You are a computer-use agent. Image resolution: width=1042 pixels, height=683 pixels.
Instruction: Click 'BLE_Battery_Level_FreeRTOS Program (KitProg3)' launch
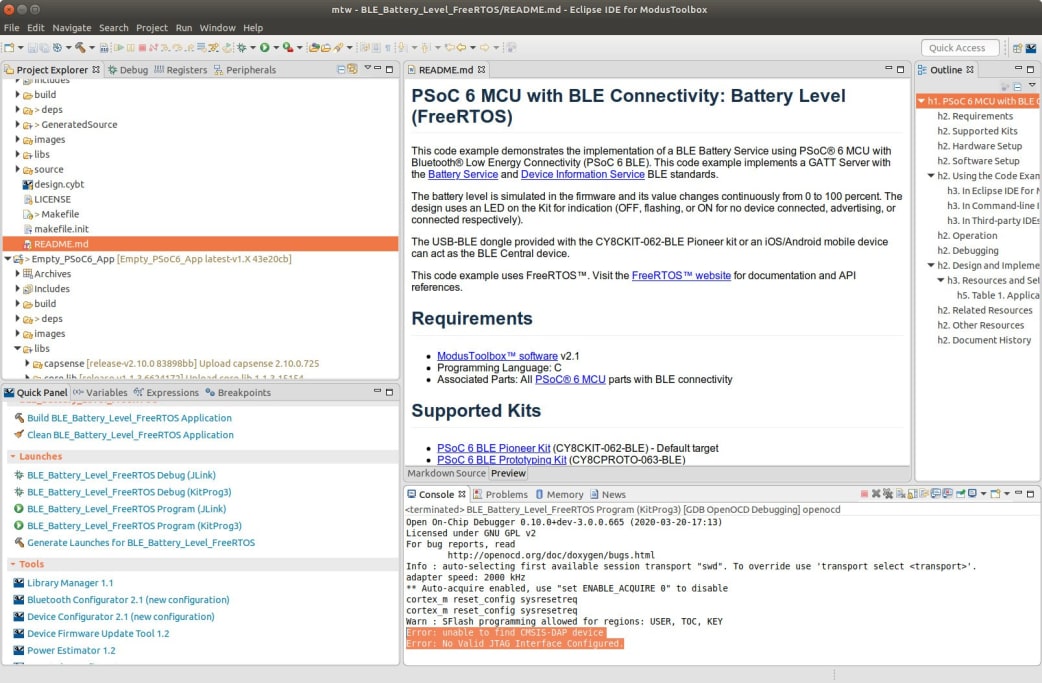134,526
